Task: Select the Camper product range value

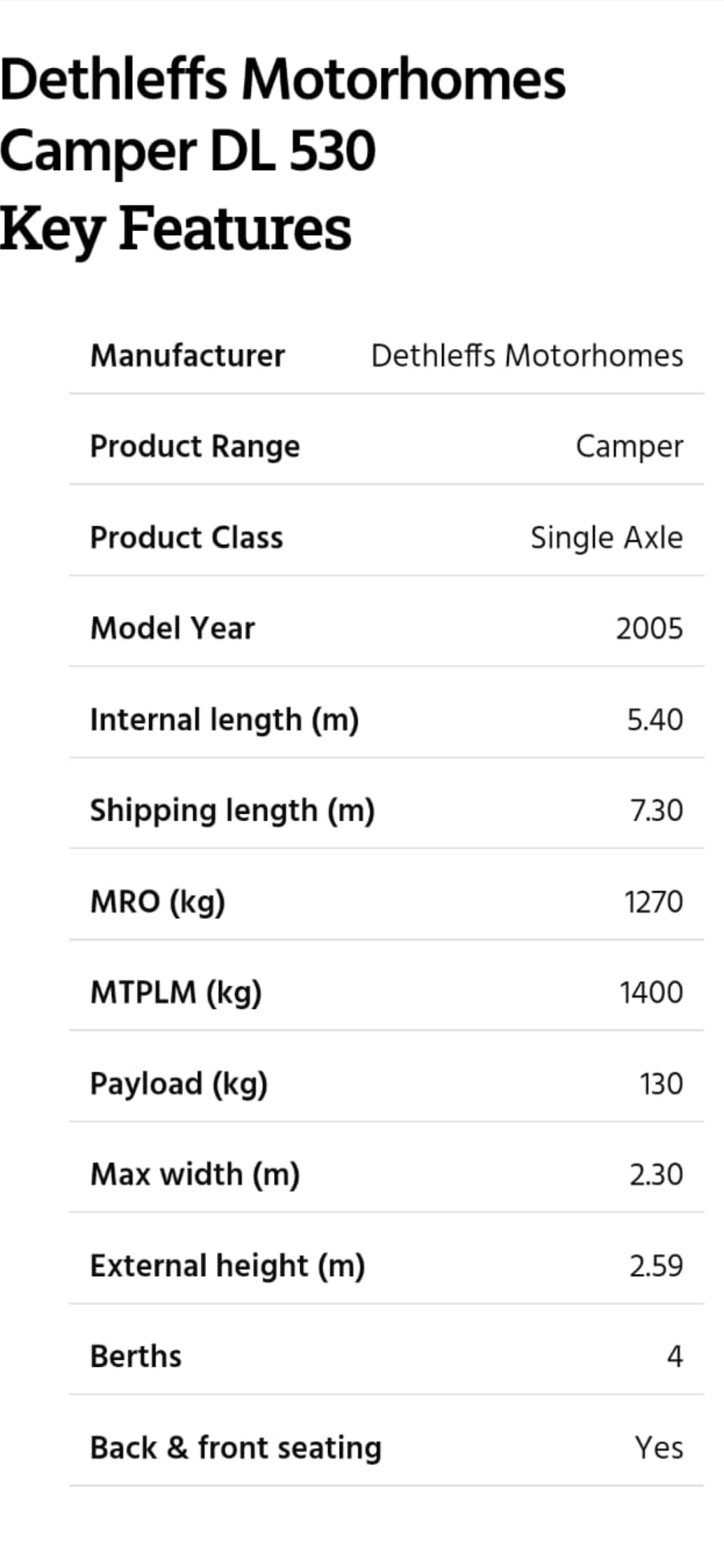Action: tap(629, 447)
